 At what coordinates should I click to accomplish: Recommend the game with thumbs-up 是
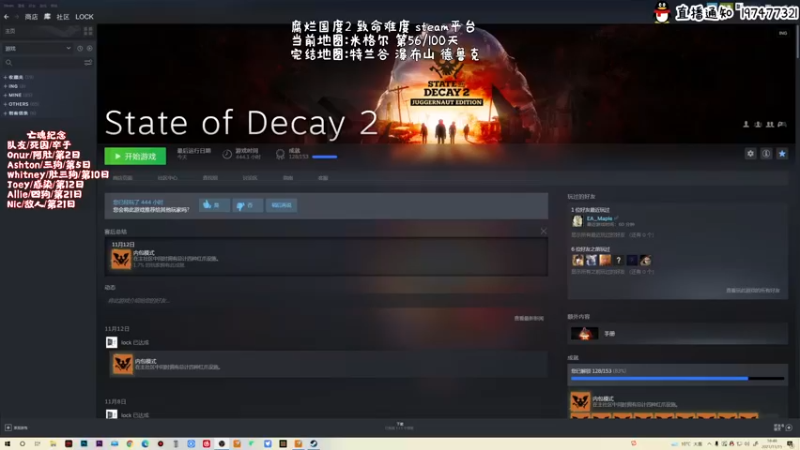[x=214, y=205]
